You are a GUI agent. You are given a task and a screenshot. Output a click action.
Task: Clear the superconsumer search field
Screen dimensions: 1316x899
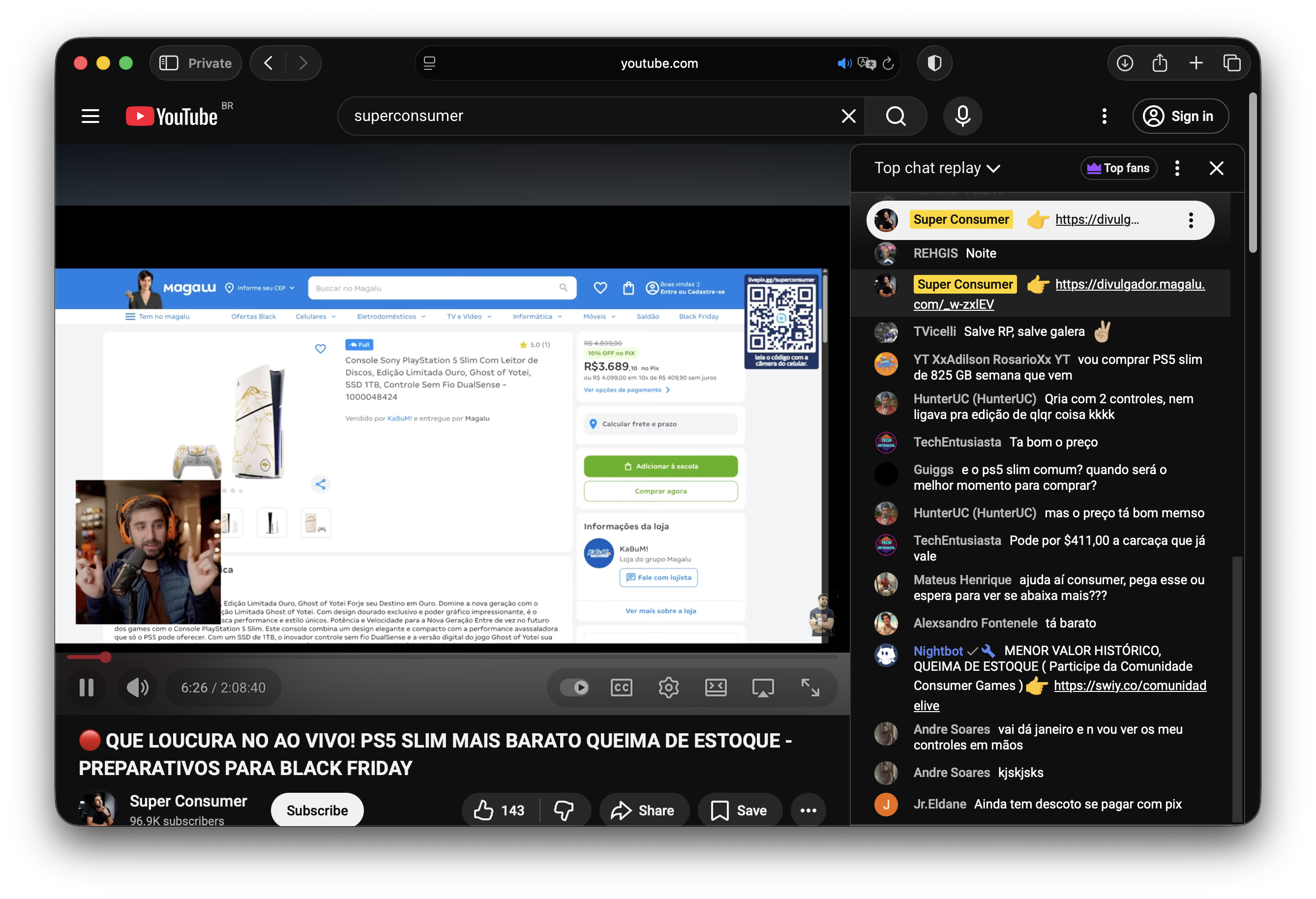click(x=848, y=116)
